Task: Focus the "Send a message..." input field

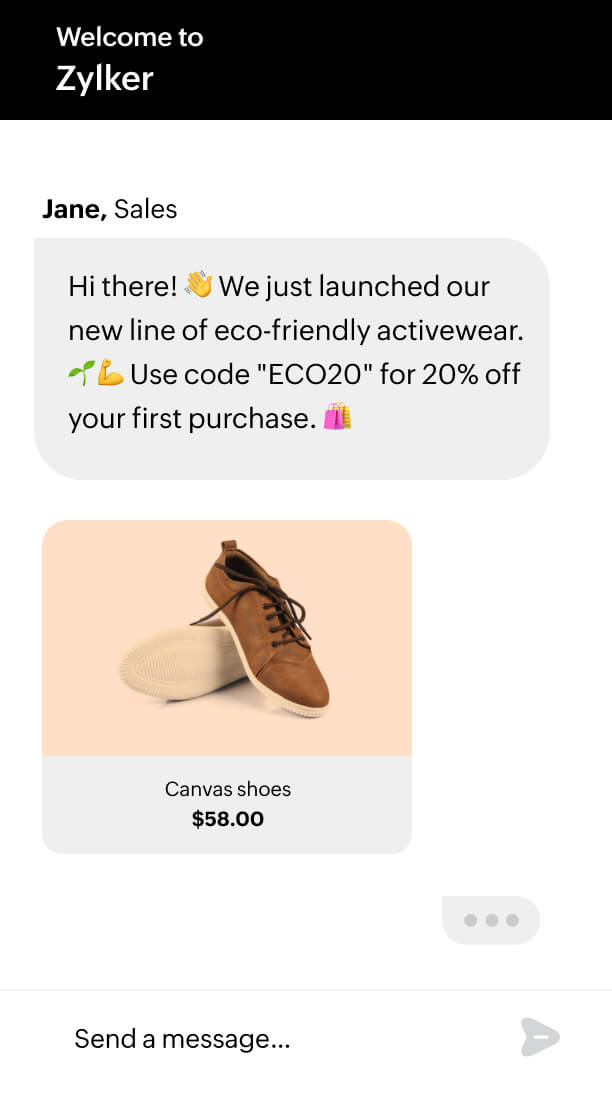Action: point(280,1039)
